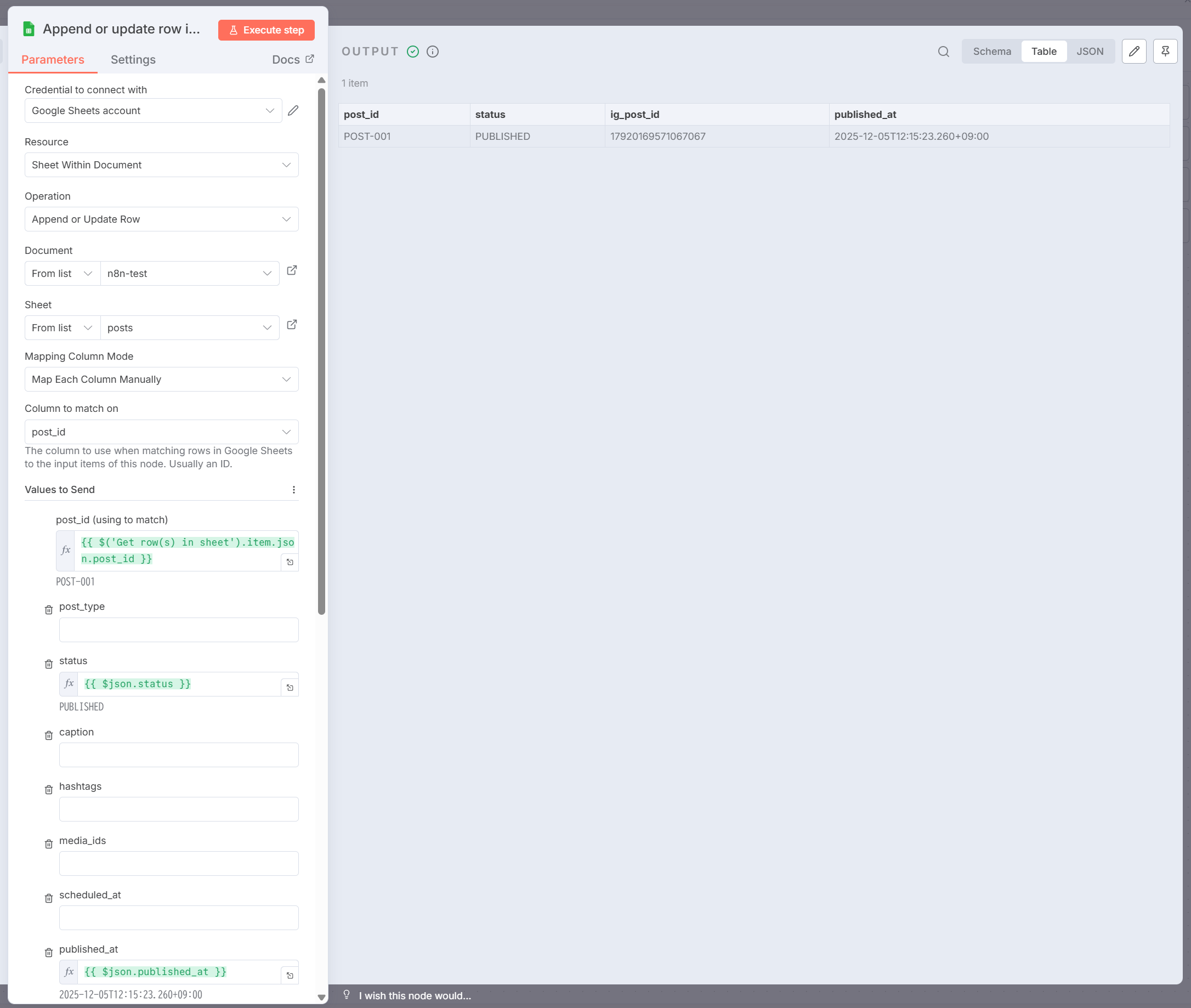The width and height of the screenshot is (1191, 1008).
Task: Open n8n-test document in new tab
Action: click(x=292, y=270)
